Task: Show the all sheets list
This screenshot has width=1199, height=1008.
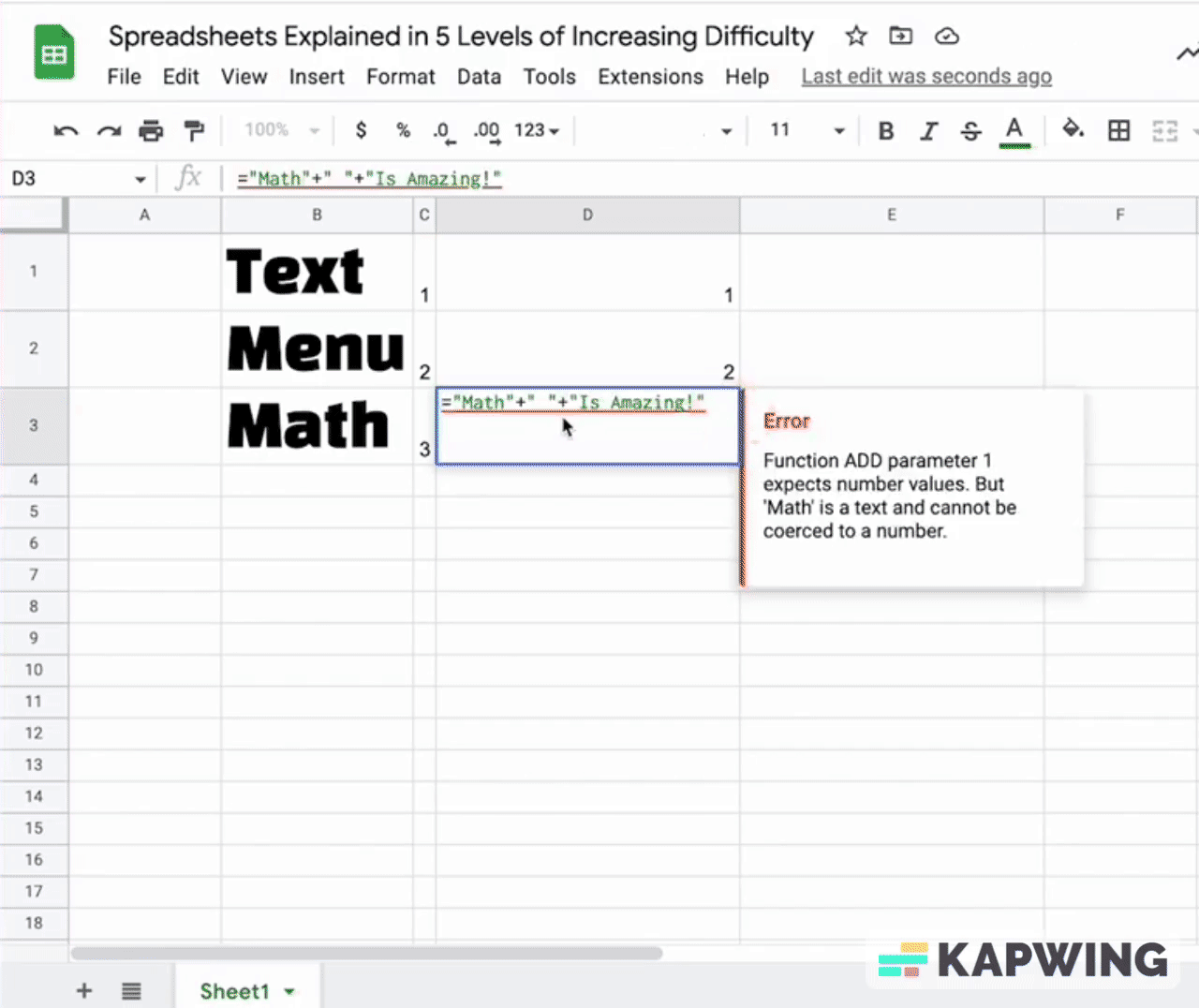Action: [131, 990]
